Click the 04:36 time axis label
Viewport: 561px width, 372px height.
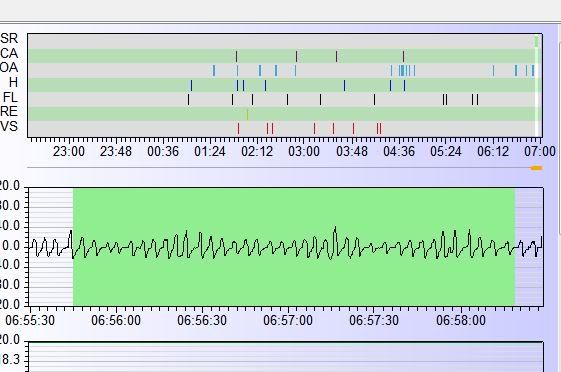[399, 151]
